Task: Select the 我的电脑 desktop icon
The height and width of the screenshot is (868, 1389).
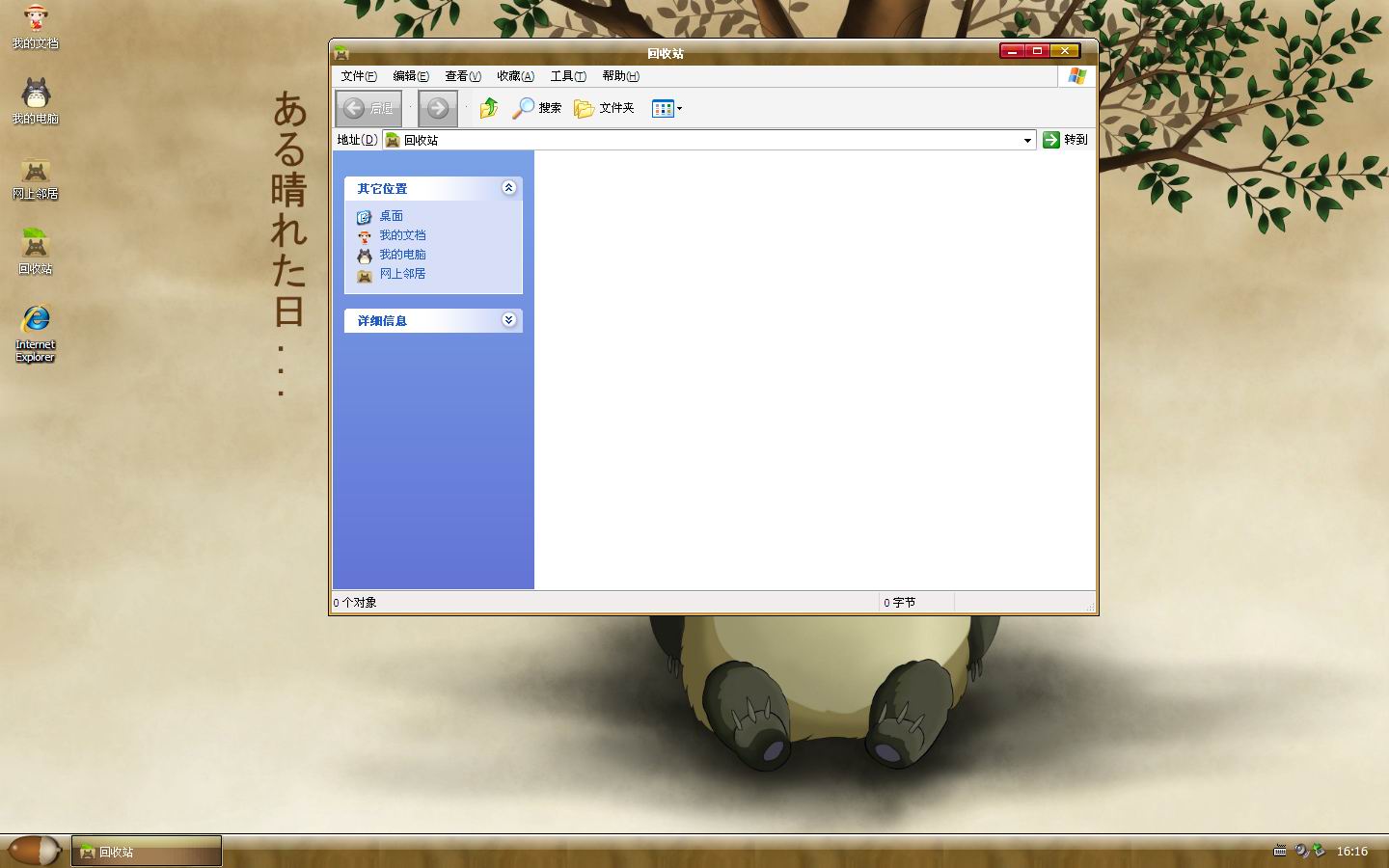Action: tap(36, 102)
